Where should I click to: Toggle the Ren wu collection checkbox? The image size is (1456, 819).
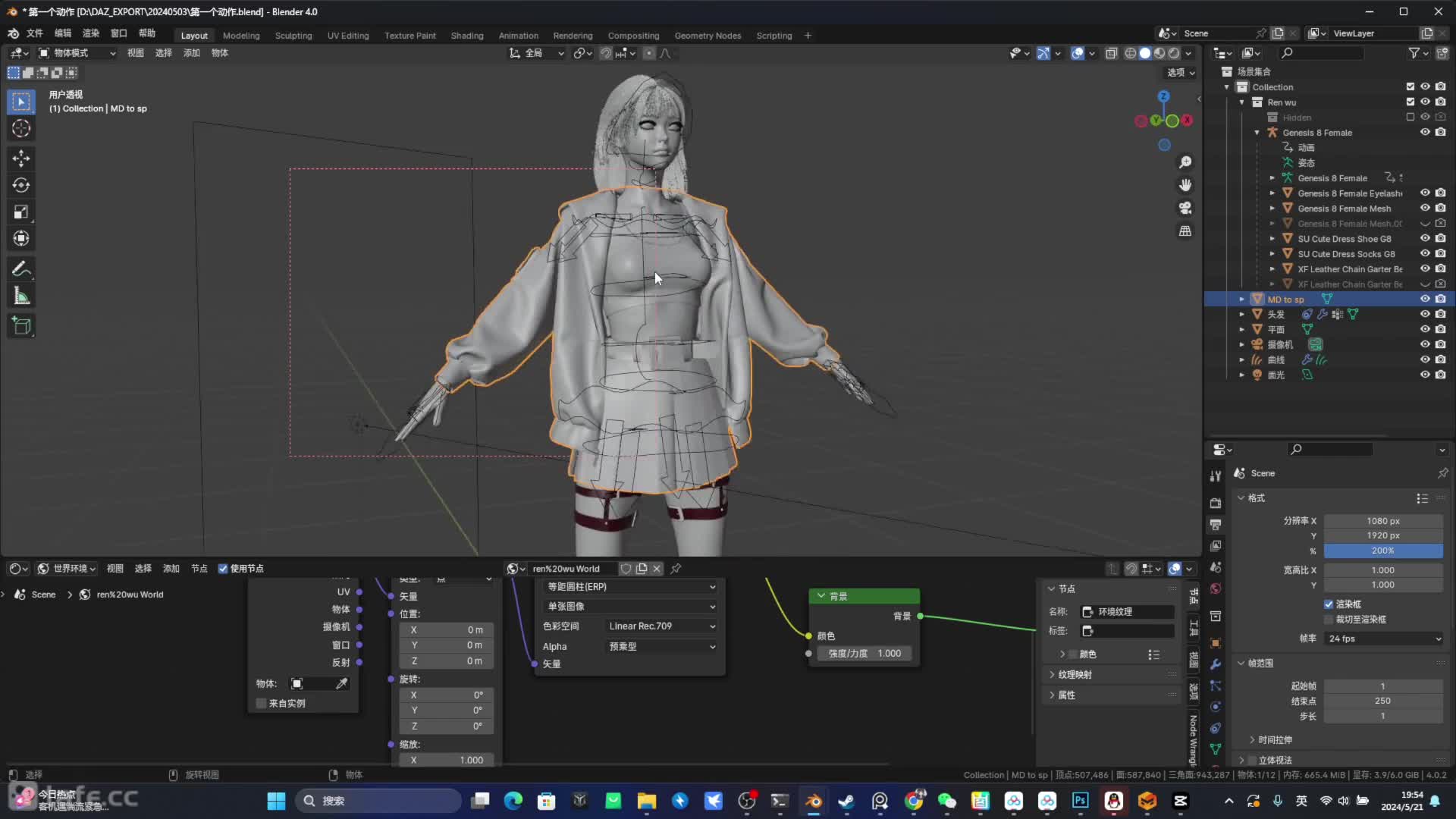(1410, 102)
